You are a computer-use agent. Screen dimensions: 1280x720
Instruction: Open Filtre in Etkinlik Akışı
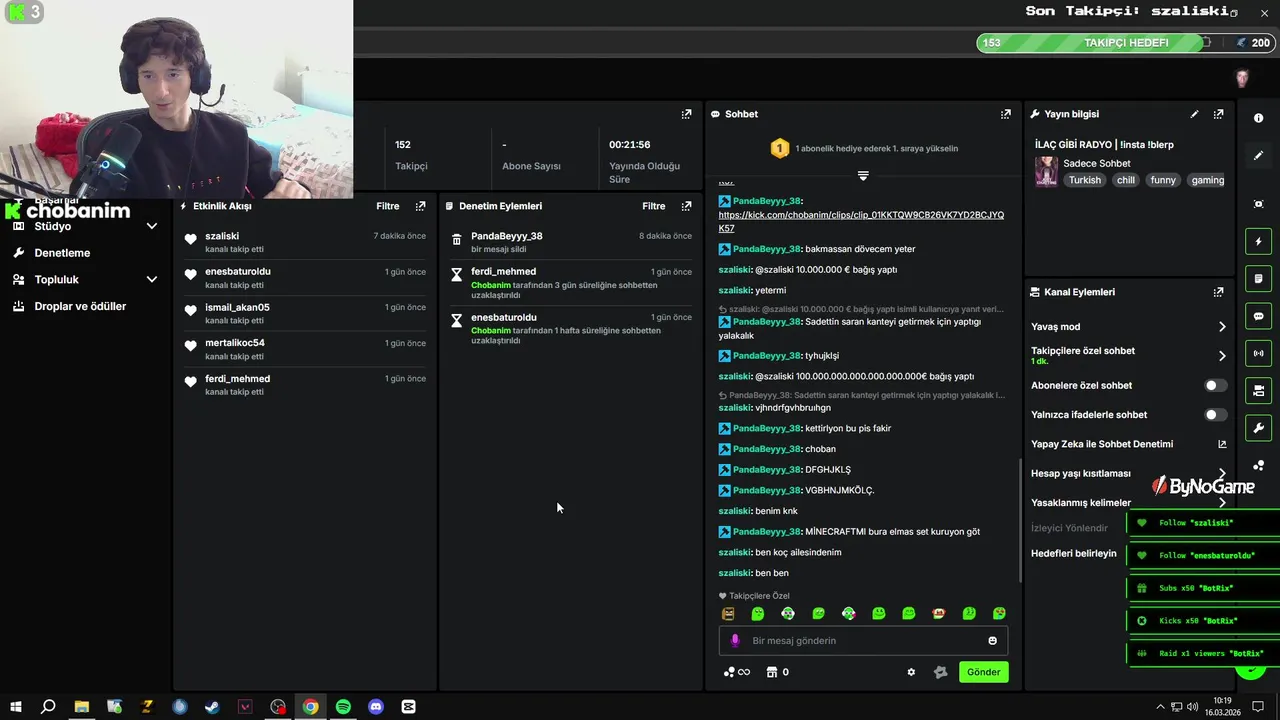[x=388, y=206]
